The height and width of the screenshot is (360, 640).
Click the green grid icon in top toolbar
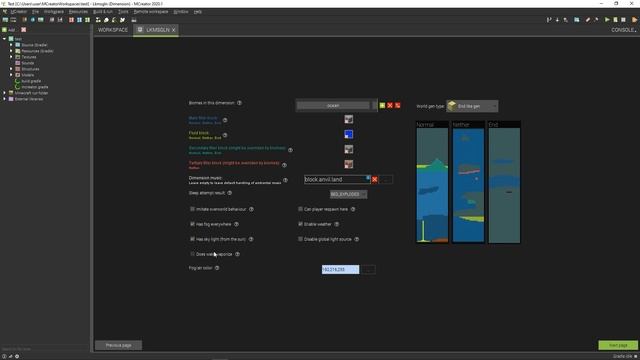coord(87,20)
